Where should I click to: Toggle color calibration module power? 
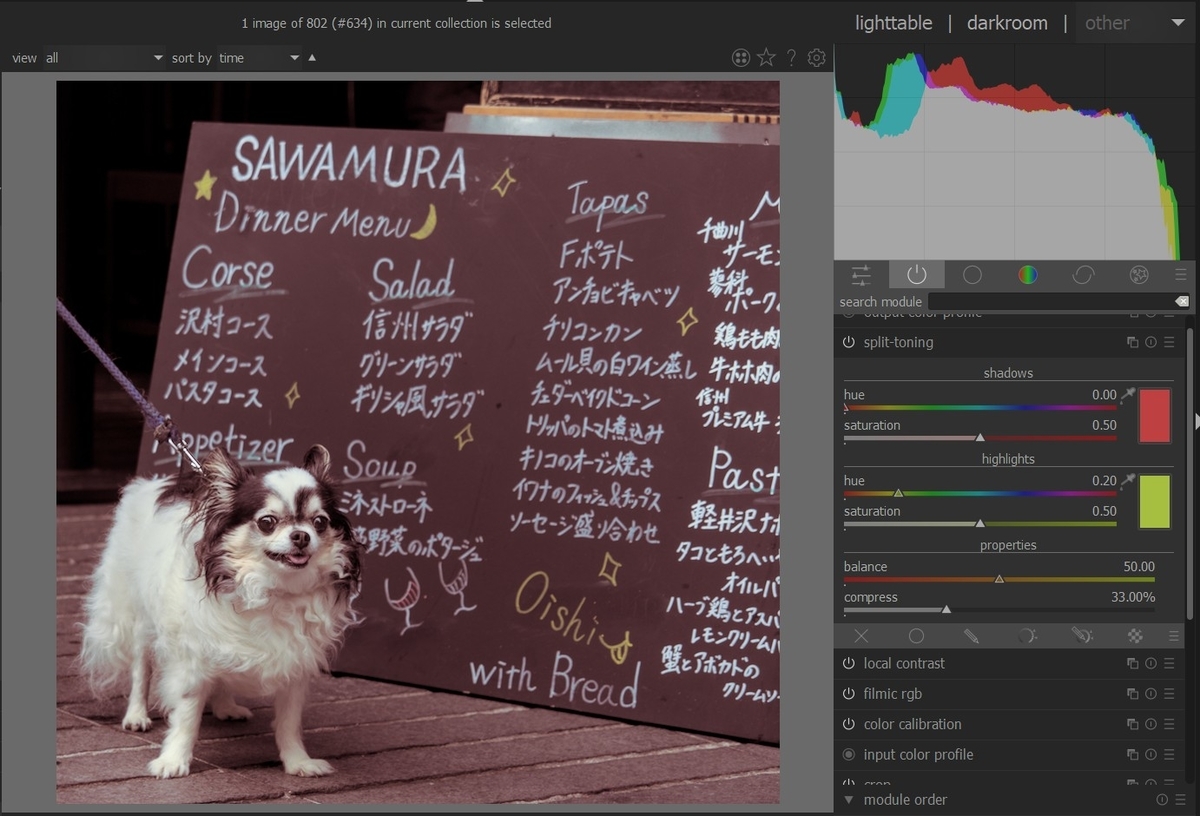point(849,724)
